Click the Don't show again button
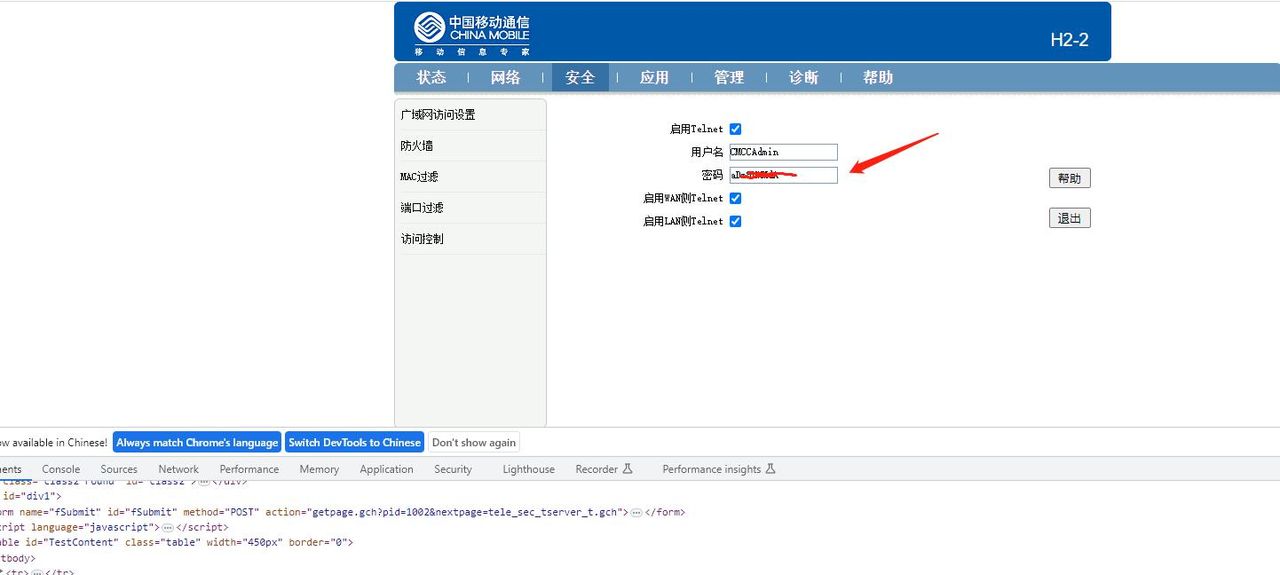This screenshot has width=1280, height=575. (x=474, y=442)
